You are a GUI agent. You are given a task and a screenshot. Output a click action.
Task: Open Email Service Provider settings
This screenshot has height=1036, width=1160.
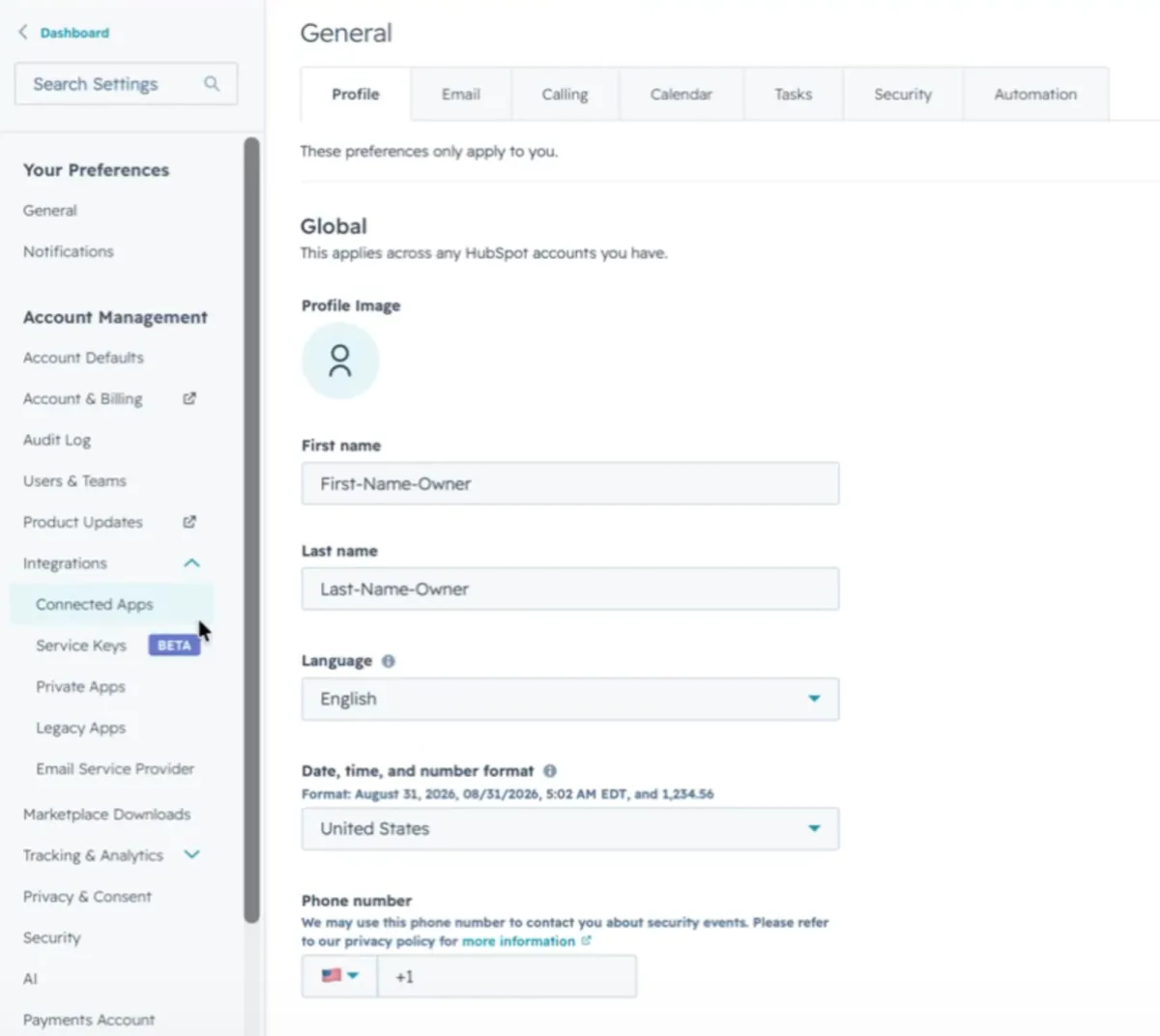click(115, 768)
